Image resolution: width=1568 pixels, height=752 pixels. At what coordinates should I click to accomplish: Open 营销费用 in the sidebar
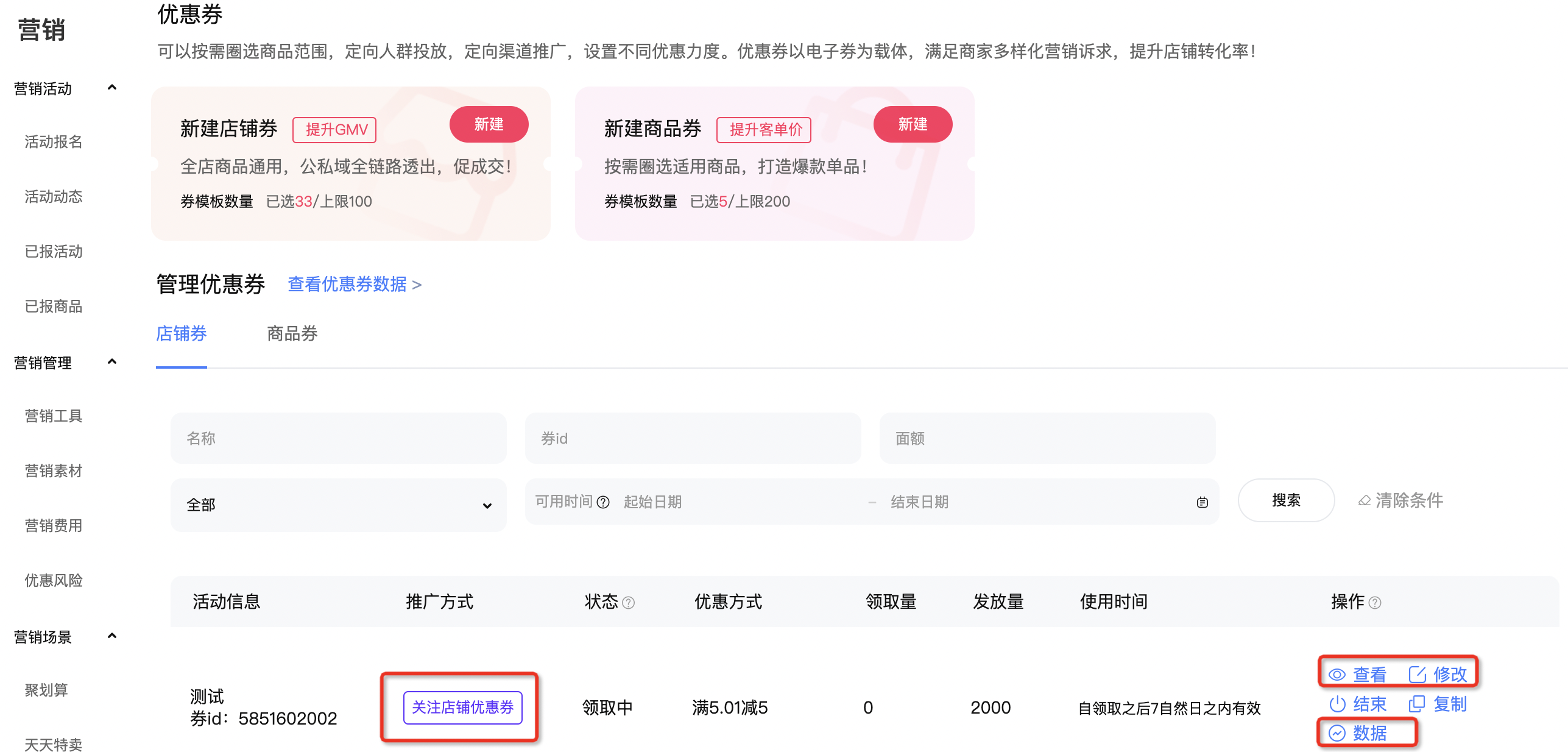(x=54, y=526)
